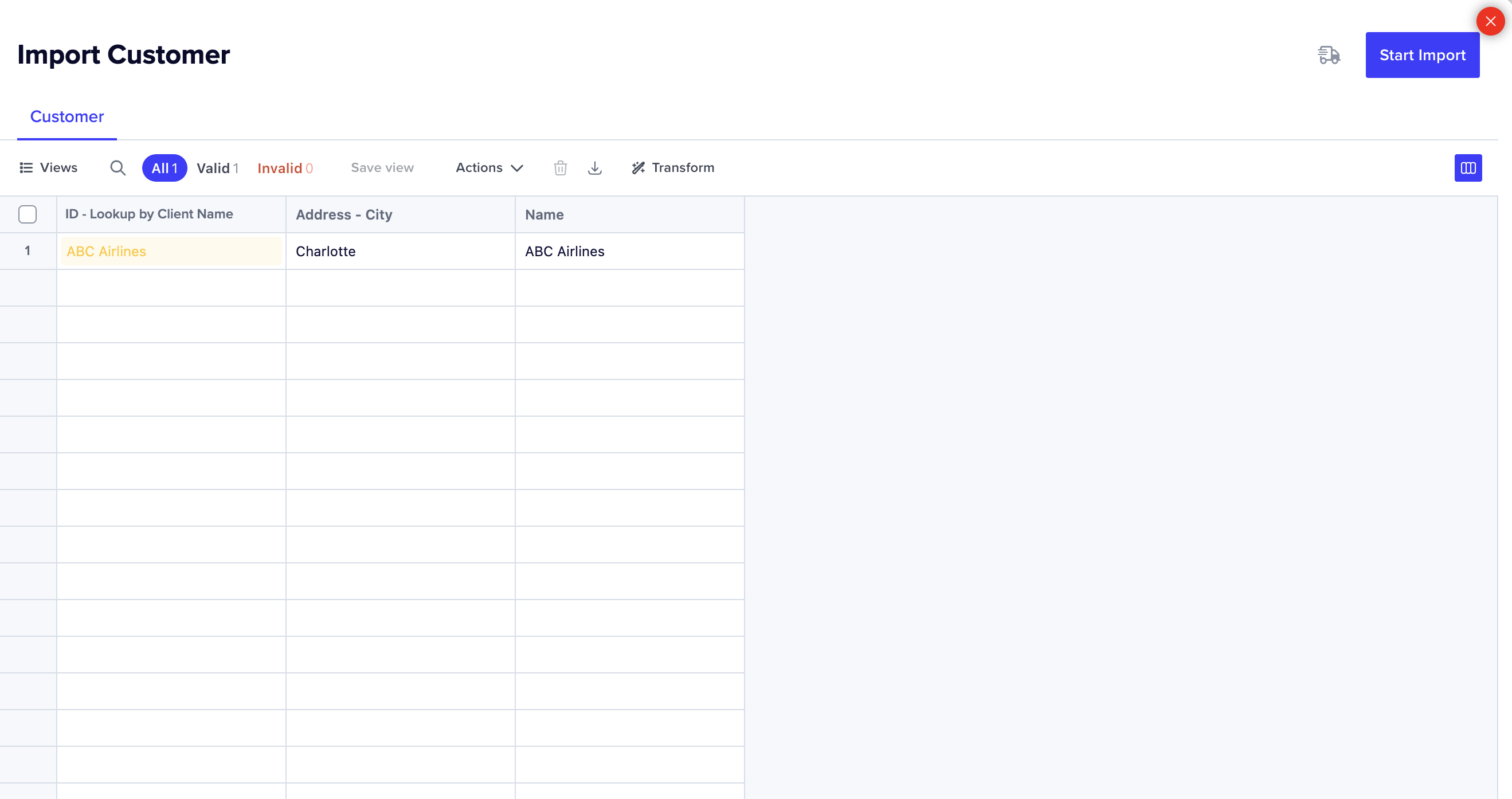The image size is (1512, 799).
Task: Tick the select-all header checkbox
Action: click(x=28, y=214)
